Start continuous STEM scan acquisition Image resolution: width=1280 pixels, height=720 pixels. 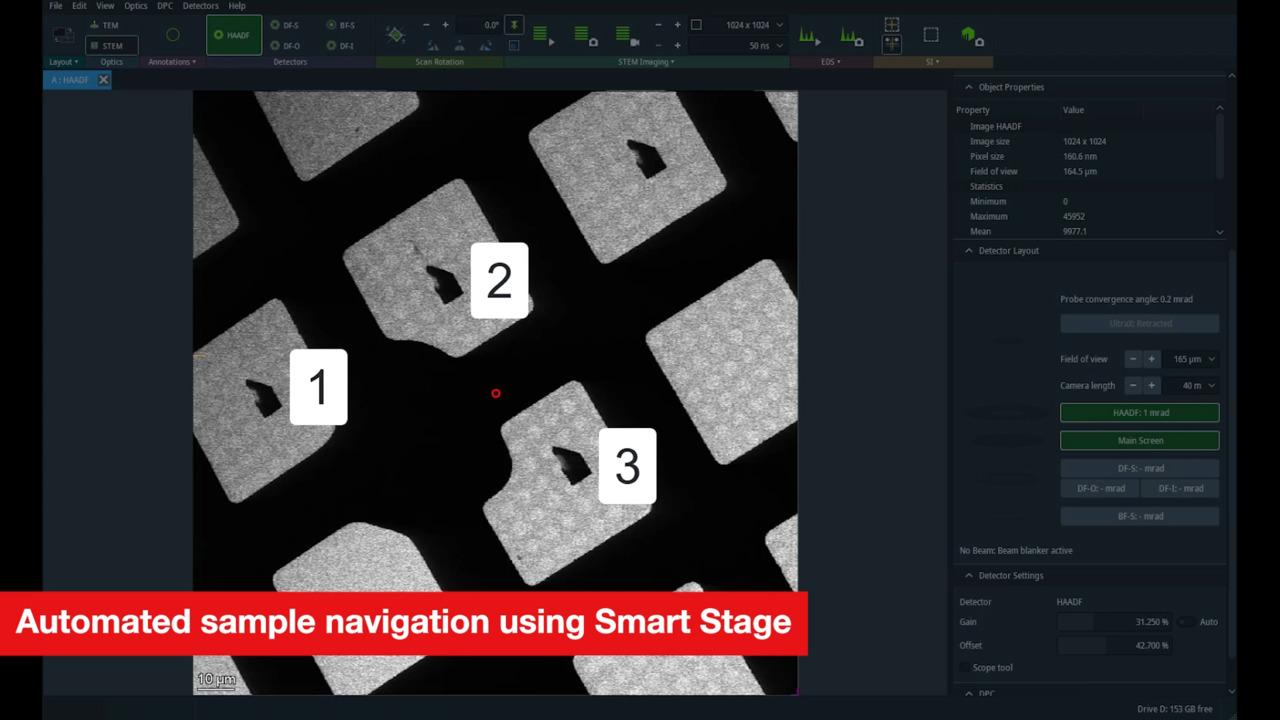544,37
